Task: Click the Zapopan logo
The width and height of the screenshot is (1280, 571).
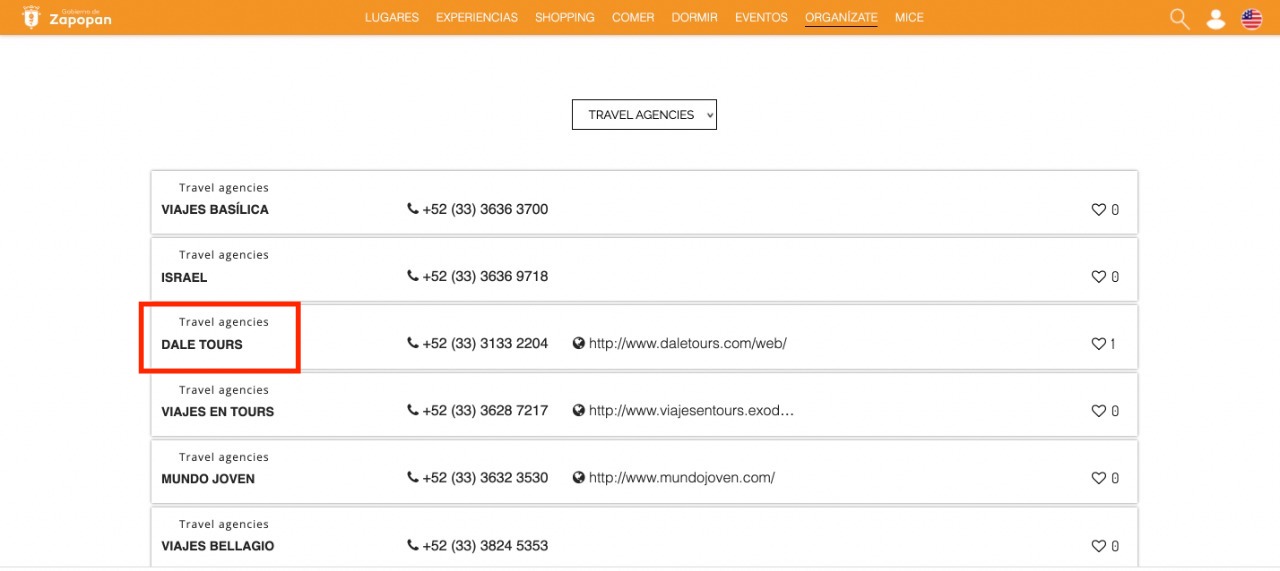Action: point(67,17)
